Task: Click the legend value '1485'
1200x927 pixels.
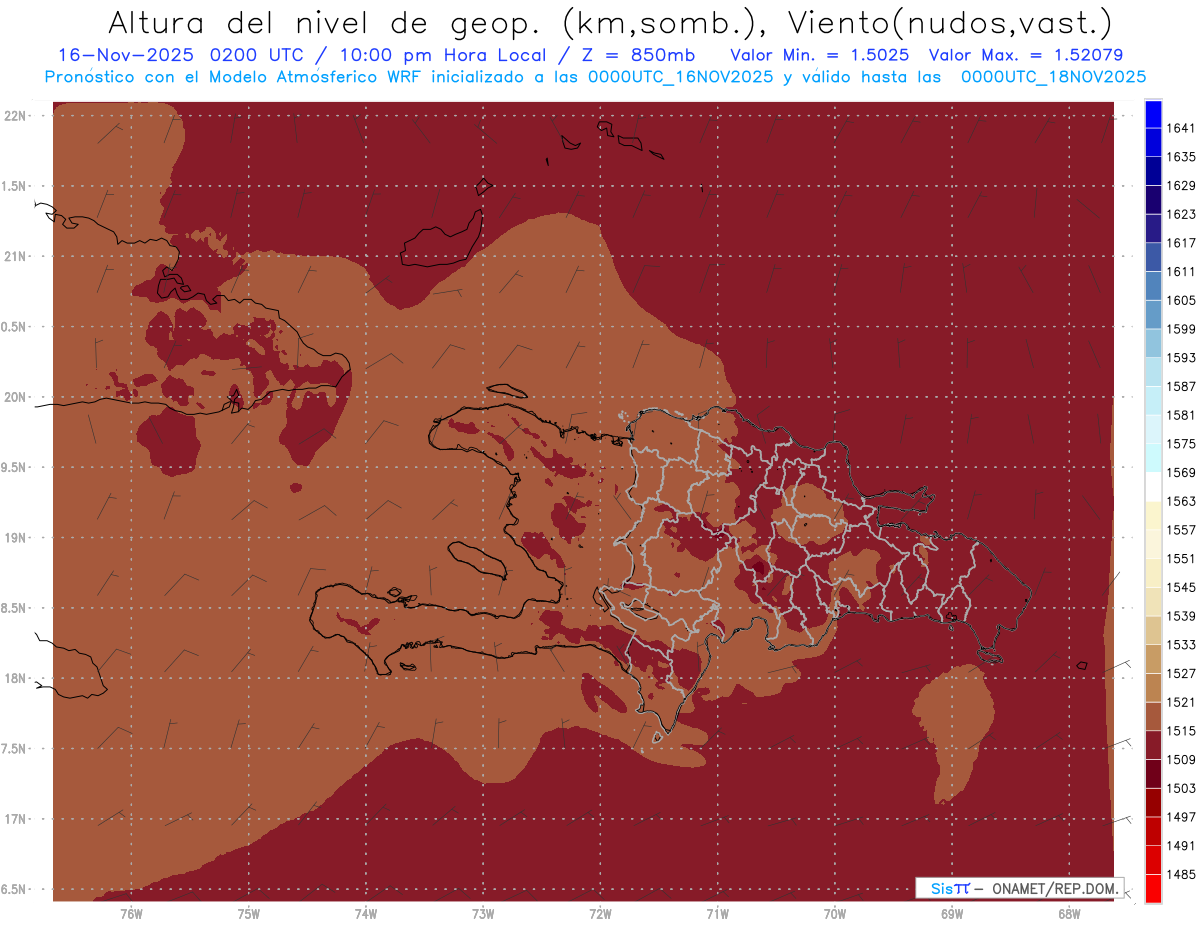Action: click(1181, 874)
